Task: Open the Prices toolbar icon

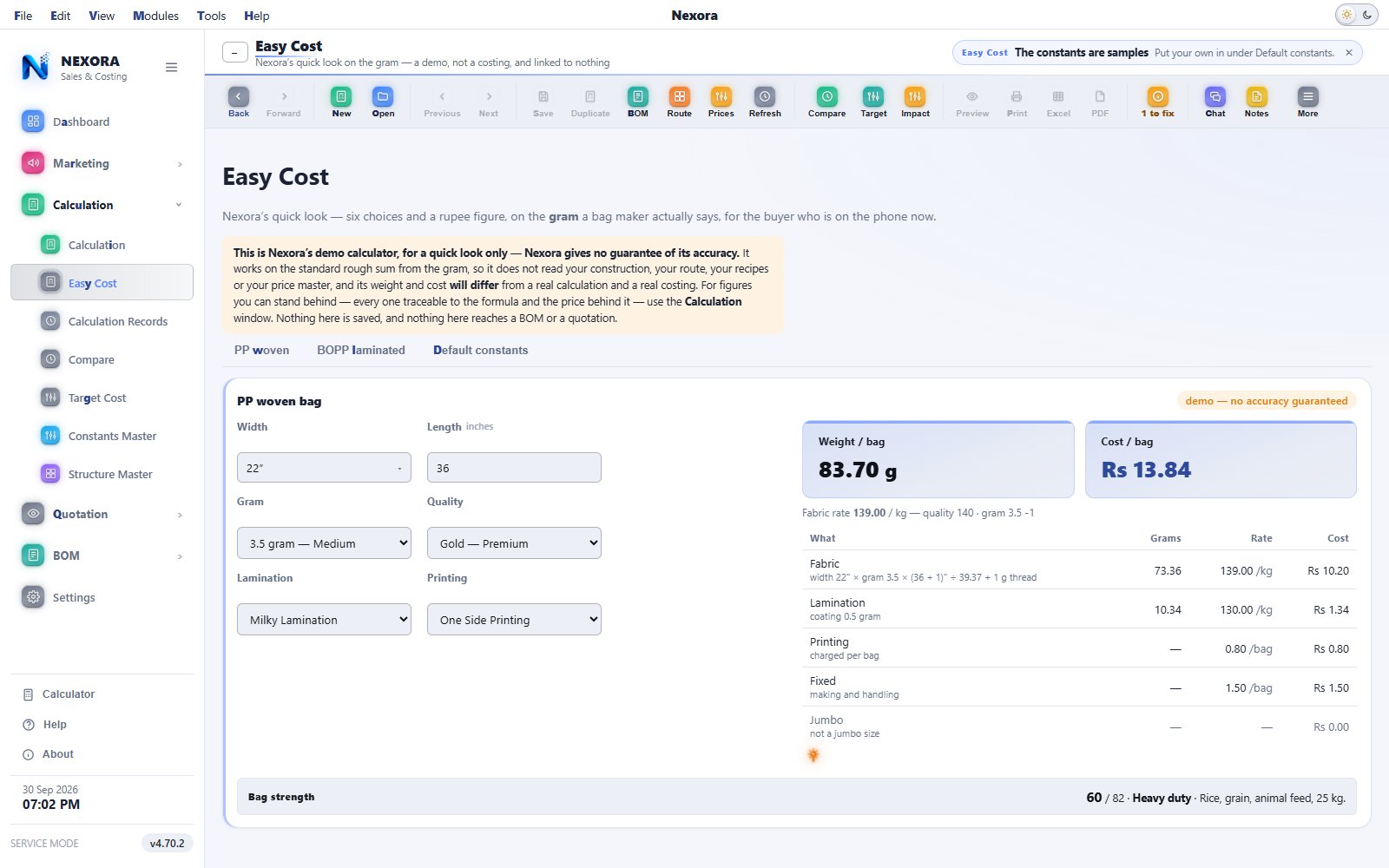Action: pyautogui.click(x=721, y=102)
